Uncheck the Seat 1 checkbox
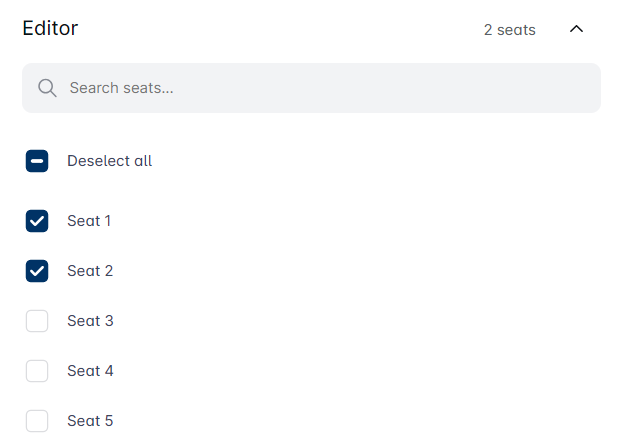Screen dimensions: 632x443 37,221
